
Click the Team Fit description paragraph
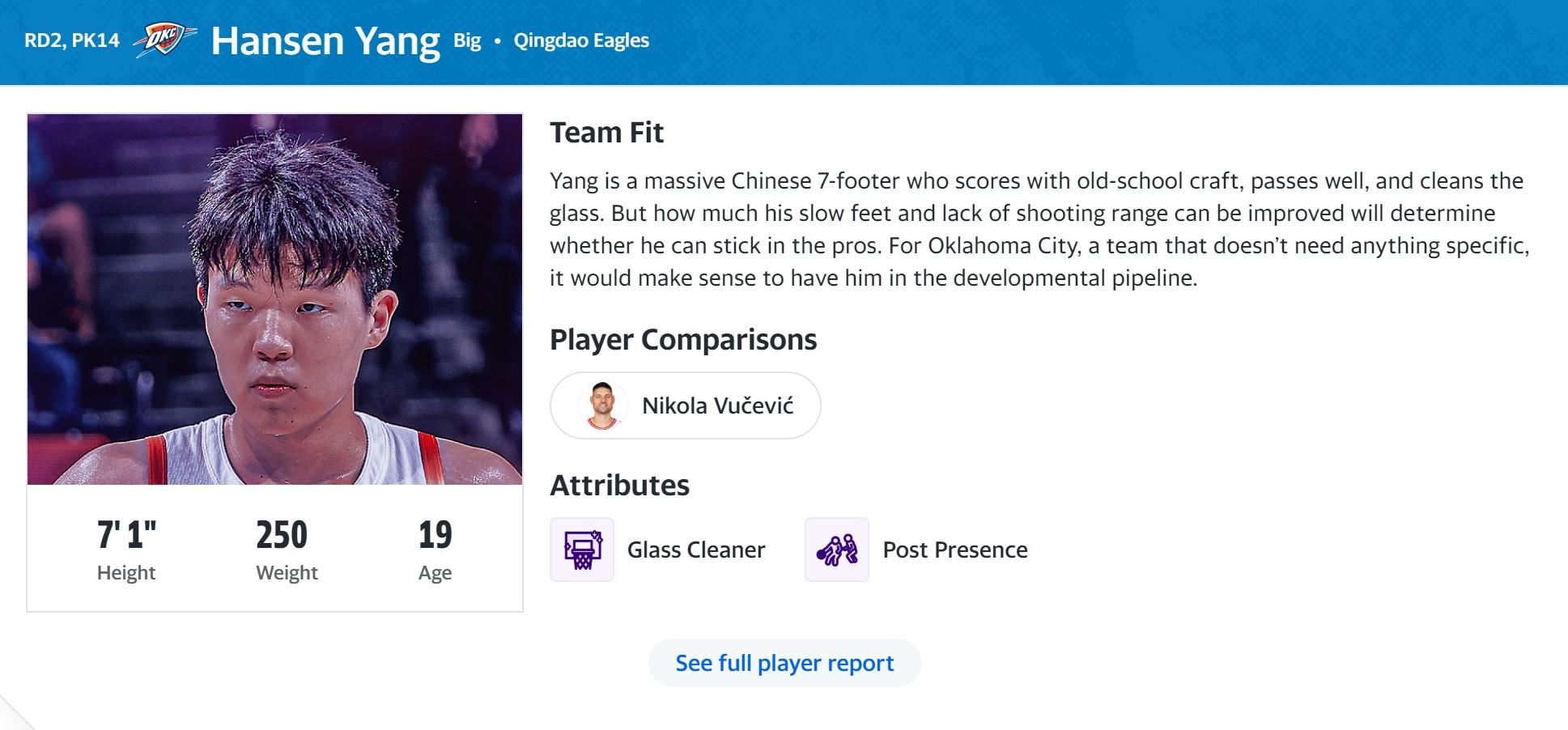pos(1036,229)
